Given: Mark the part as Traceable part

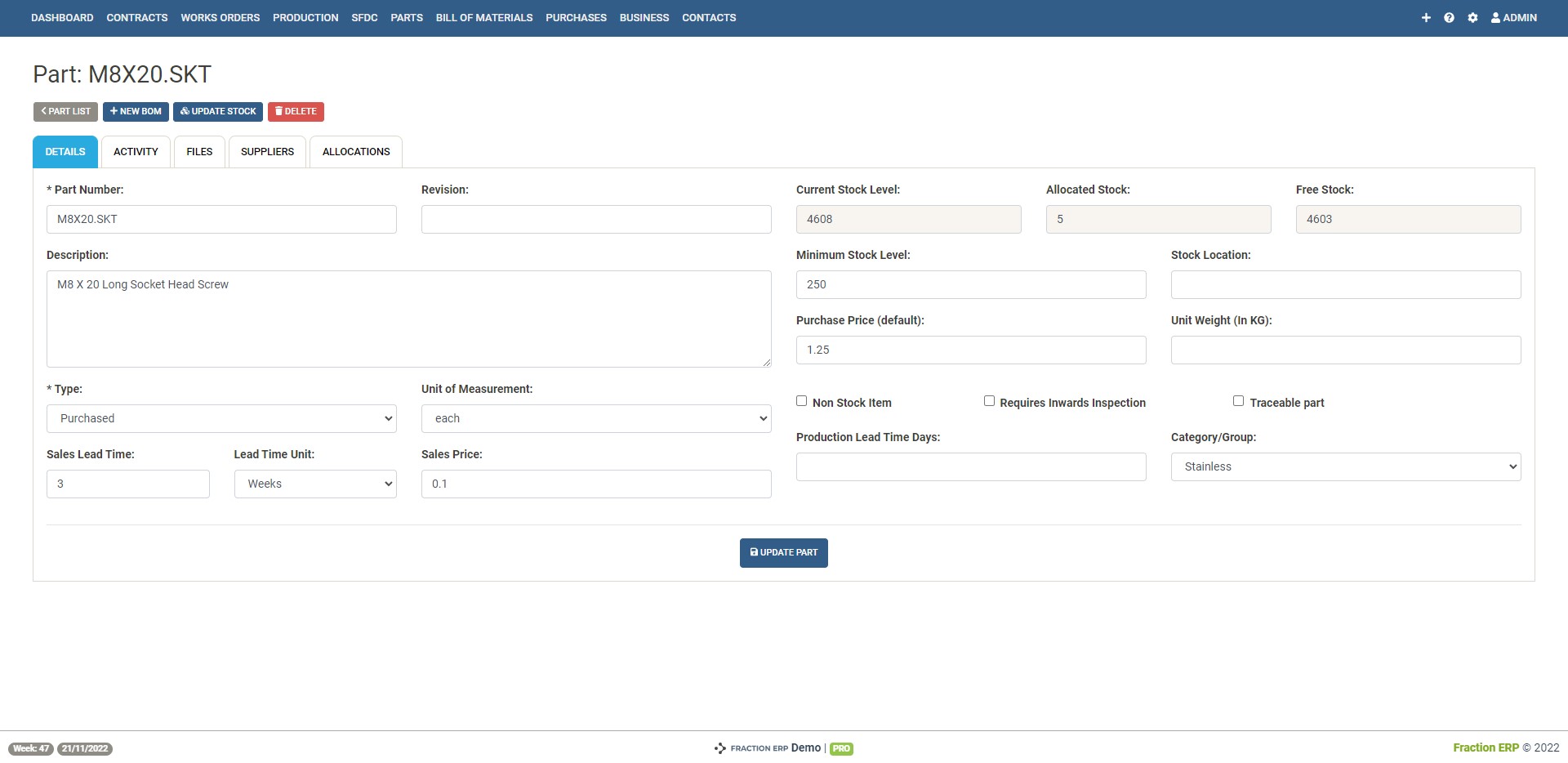Looking at the screenshot, I should tap(1238, 400).
